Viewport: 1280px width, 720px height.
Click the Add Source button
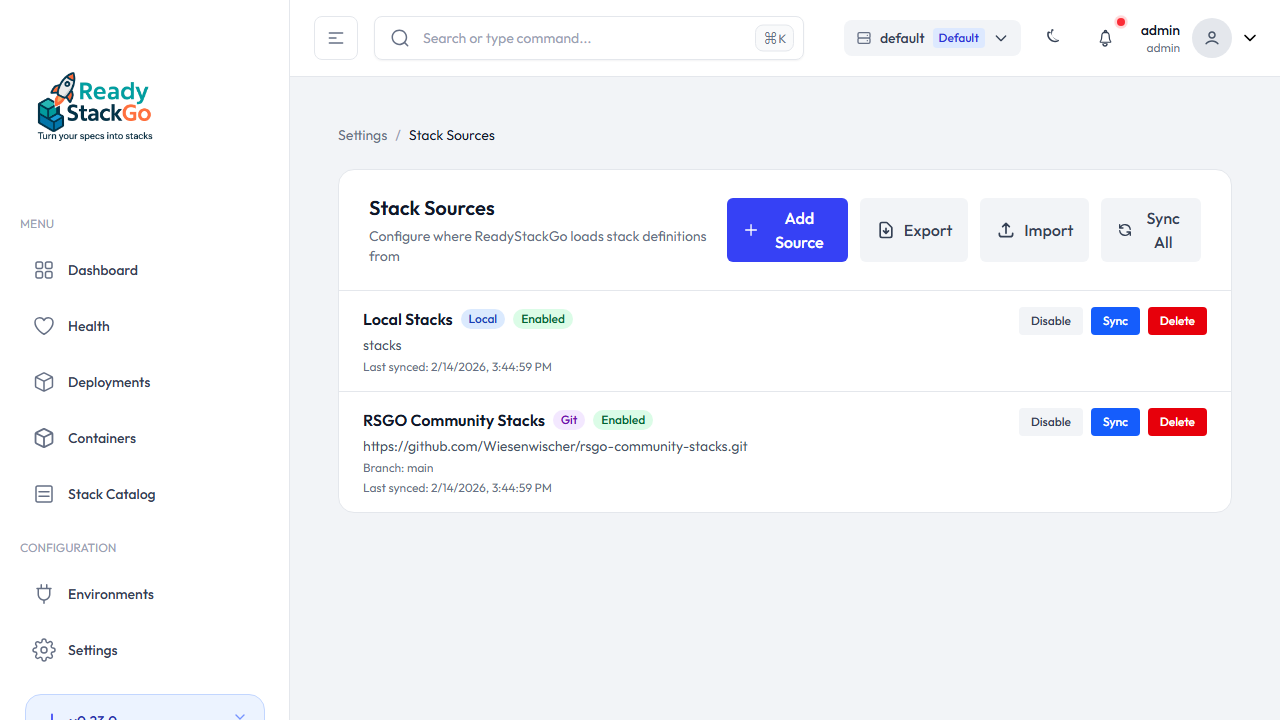(x=787, y=230)
